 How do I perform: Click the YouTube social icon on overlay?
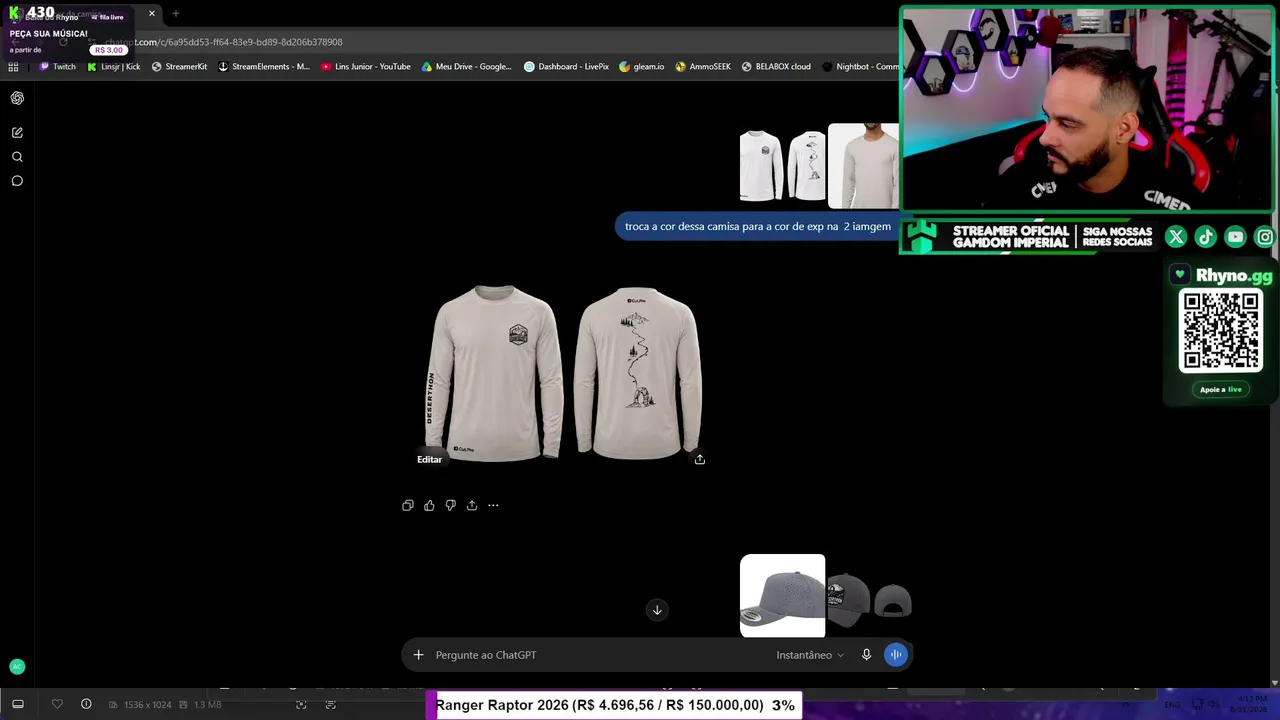(1236, 237)
